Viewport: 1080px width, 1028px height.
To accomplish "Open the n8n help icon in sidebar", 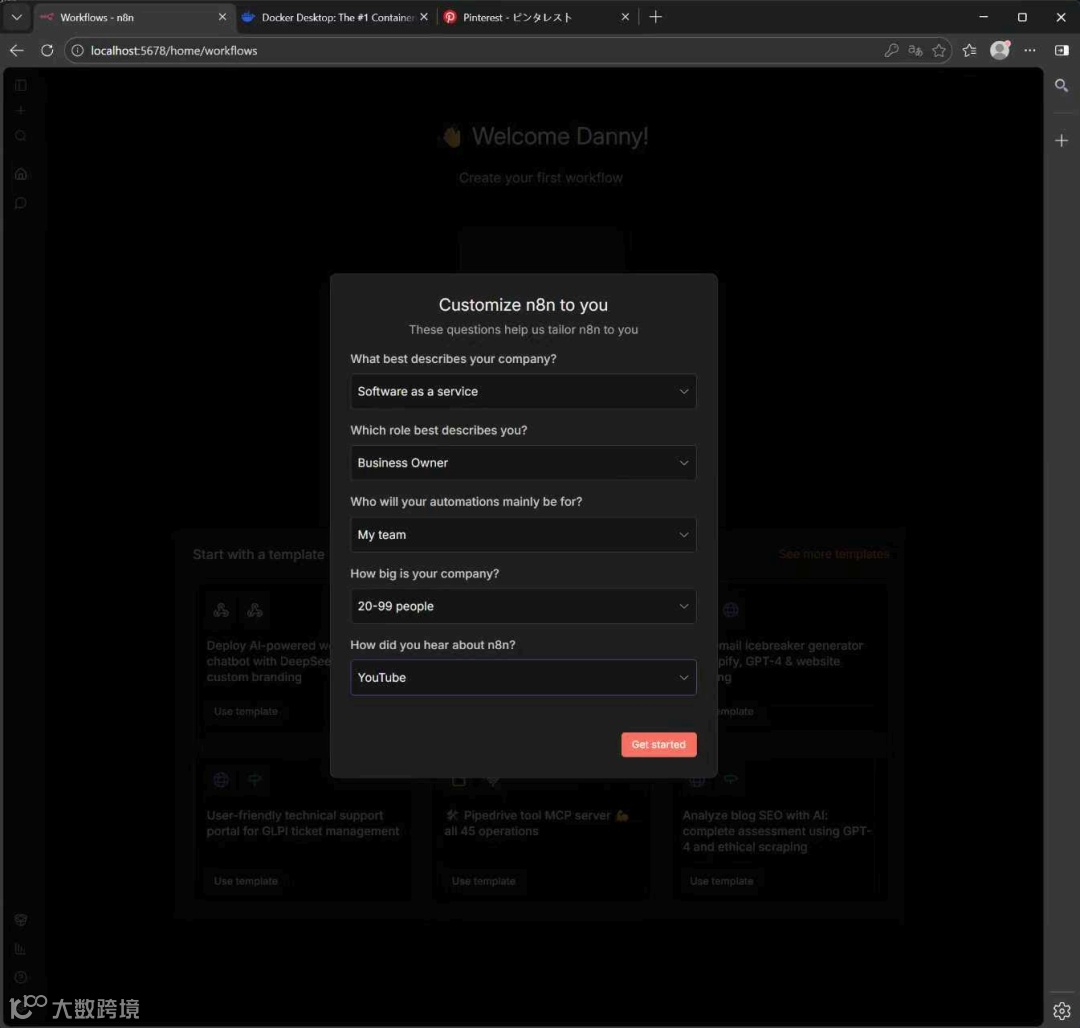I will 21,978.
